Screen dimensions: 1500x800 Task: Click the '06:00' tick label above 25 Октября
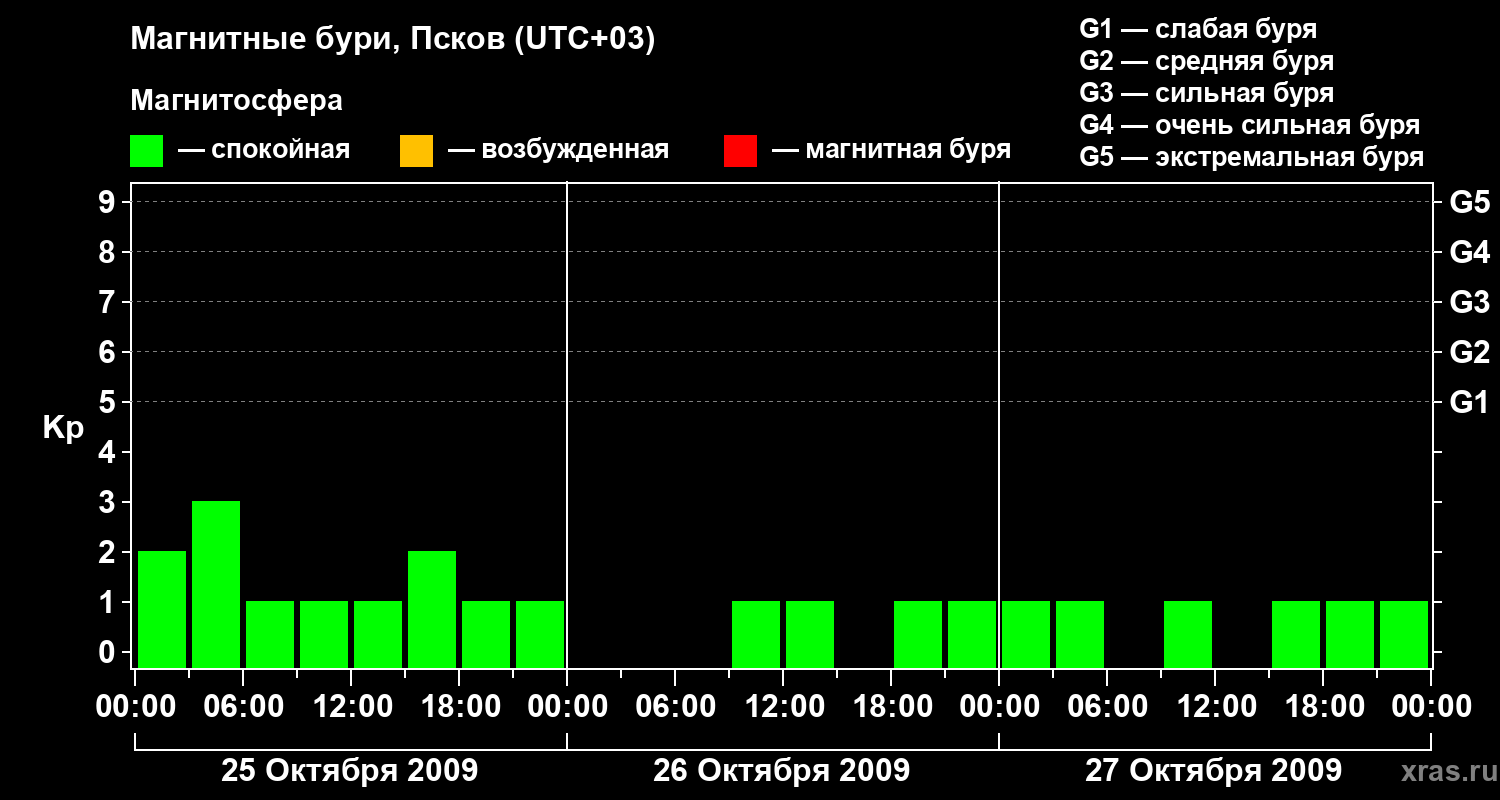243,707
